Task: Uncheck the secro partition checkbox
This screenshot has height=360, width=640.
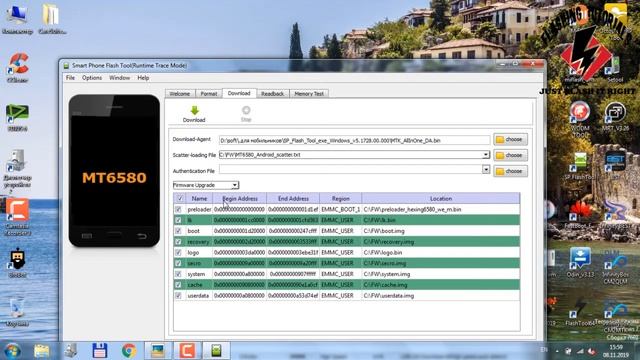Action: tap(178, 264)
